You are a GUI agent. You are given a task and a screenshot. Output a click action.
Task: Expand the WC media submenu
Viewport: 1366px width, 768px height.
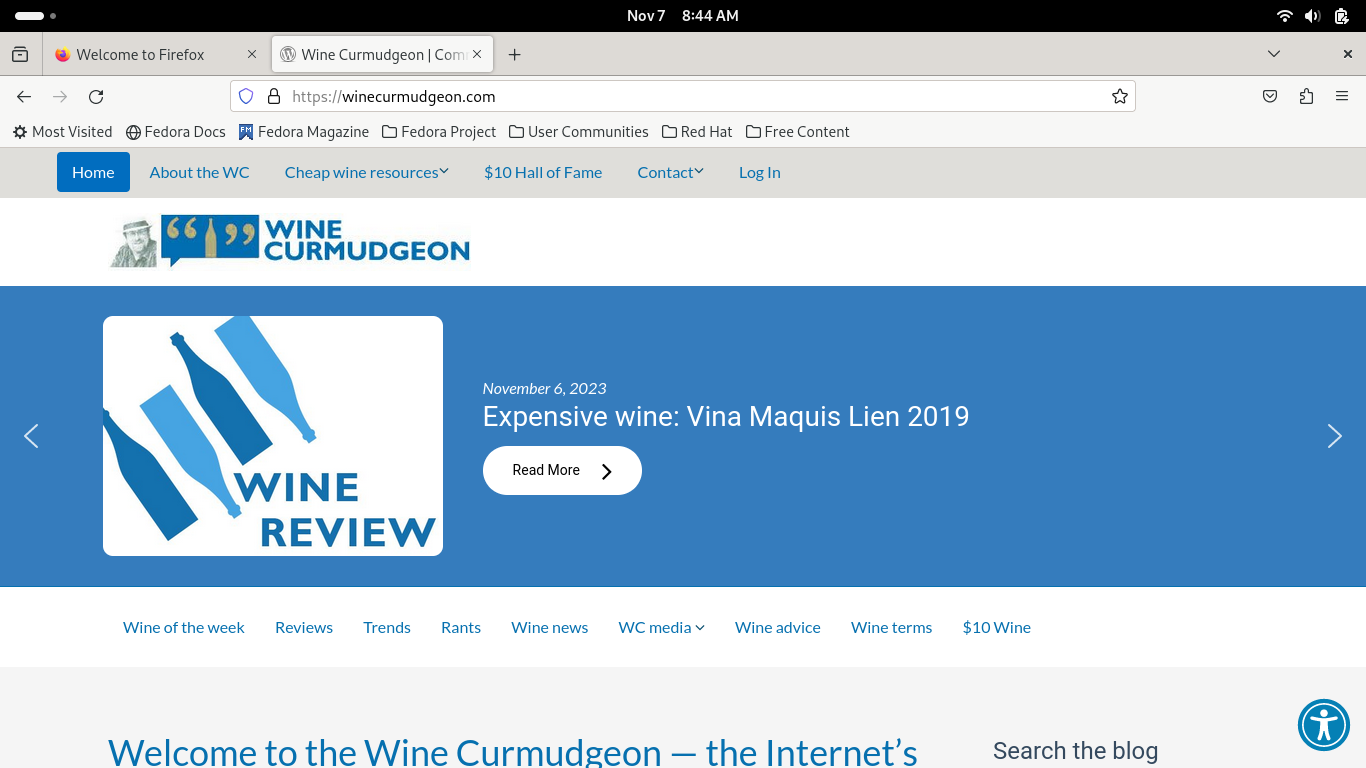click(661, 627)
